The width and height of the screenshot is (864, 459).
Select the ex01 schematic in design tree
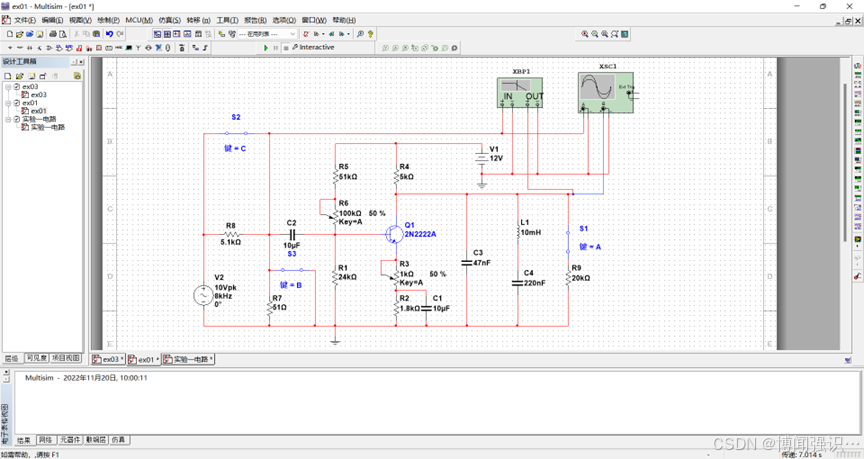[35, 111]
